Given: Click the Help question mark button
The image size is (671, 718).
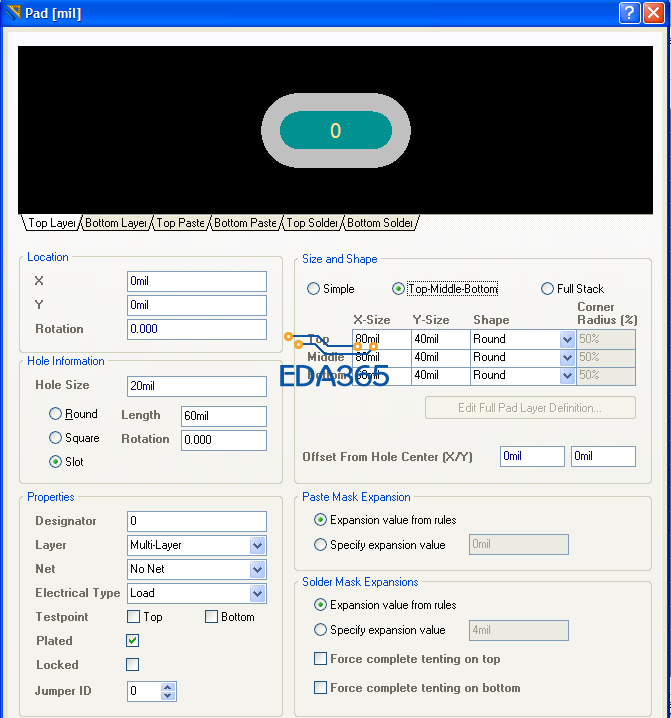Looking at the screenshot, I should click(x=629, y=13).
